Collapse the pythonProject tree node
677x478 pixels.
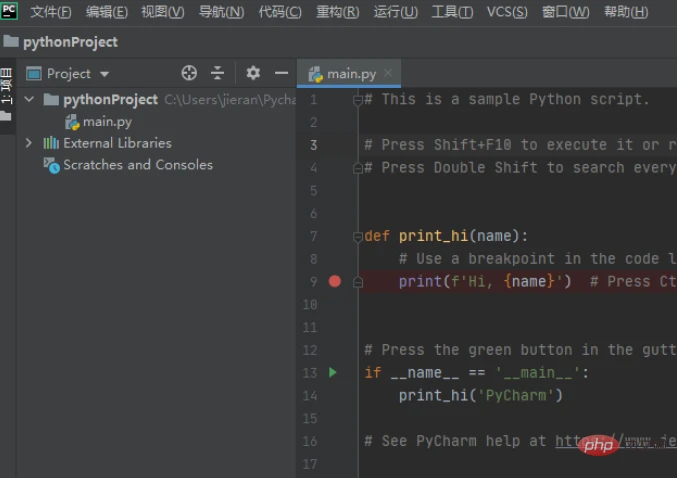pyautogui.click(x=29, y=100)
